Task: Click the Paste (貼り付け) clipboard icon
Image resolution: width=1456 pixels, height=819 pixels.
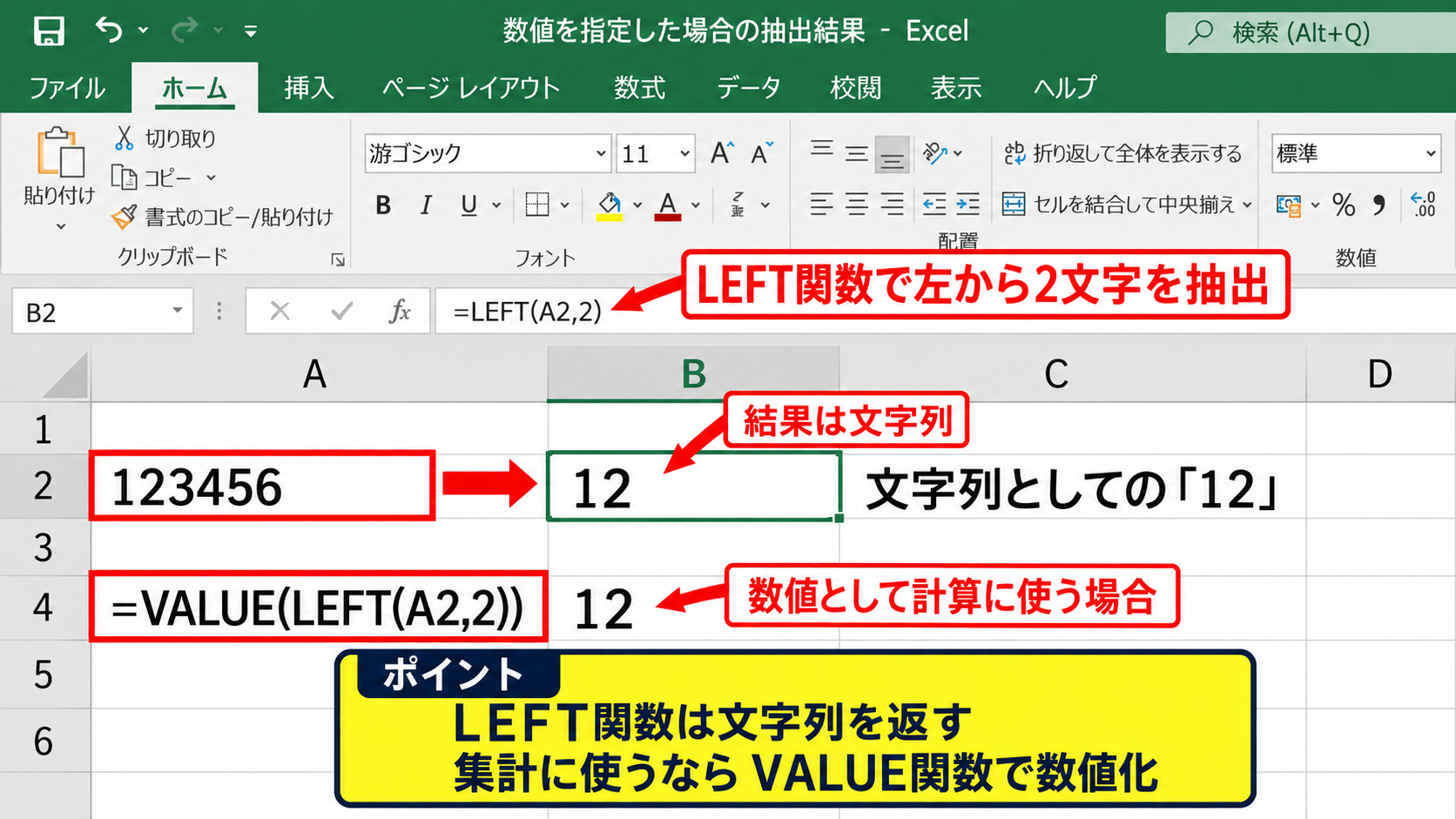Action: [x=59, y=153]
